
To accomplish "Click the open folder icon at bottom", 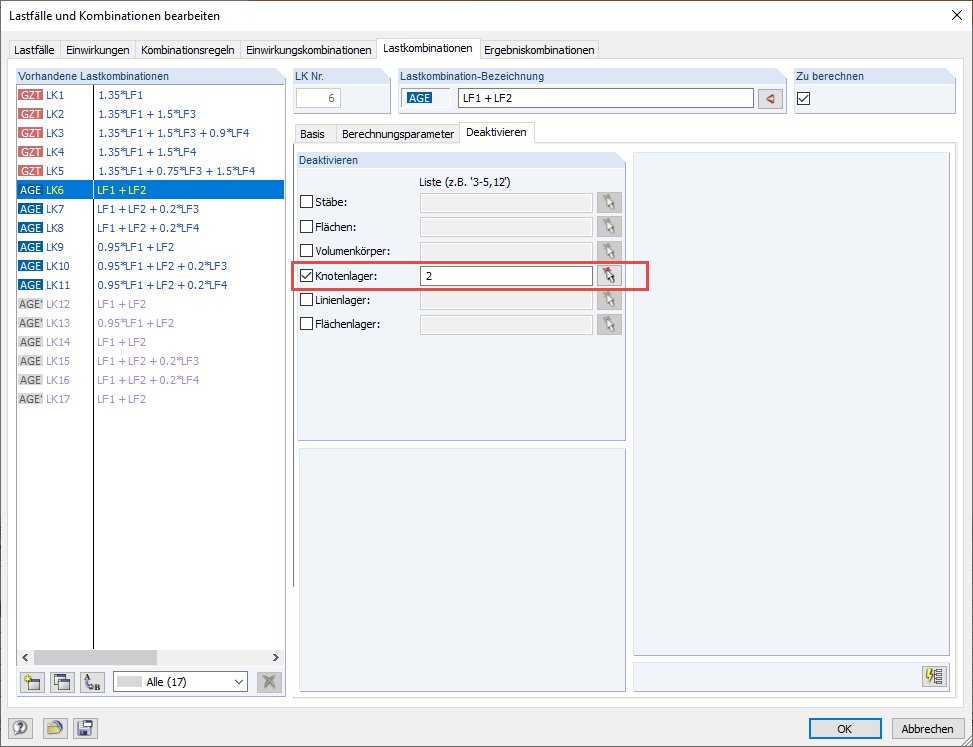I will 55,728.
